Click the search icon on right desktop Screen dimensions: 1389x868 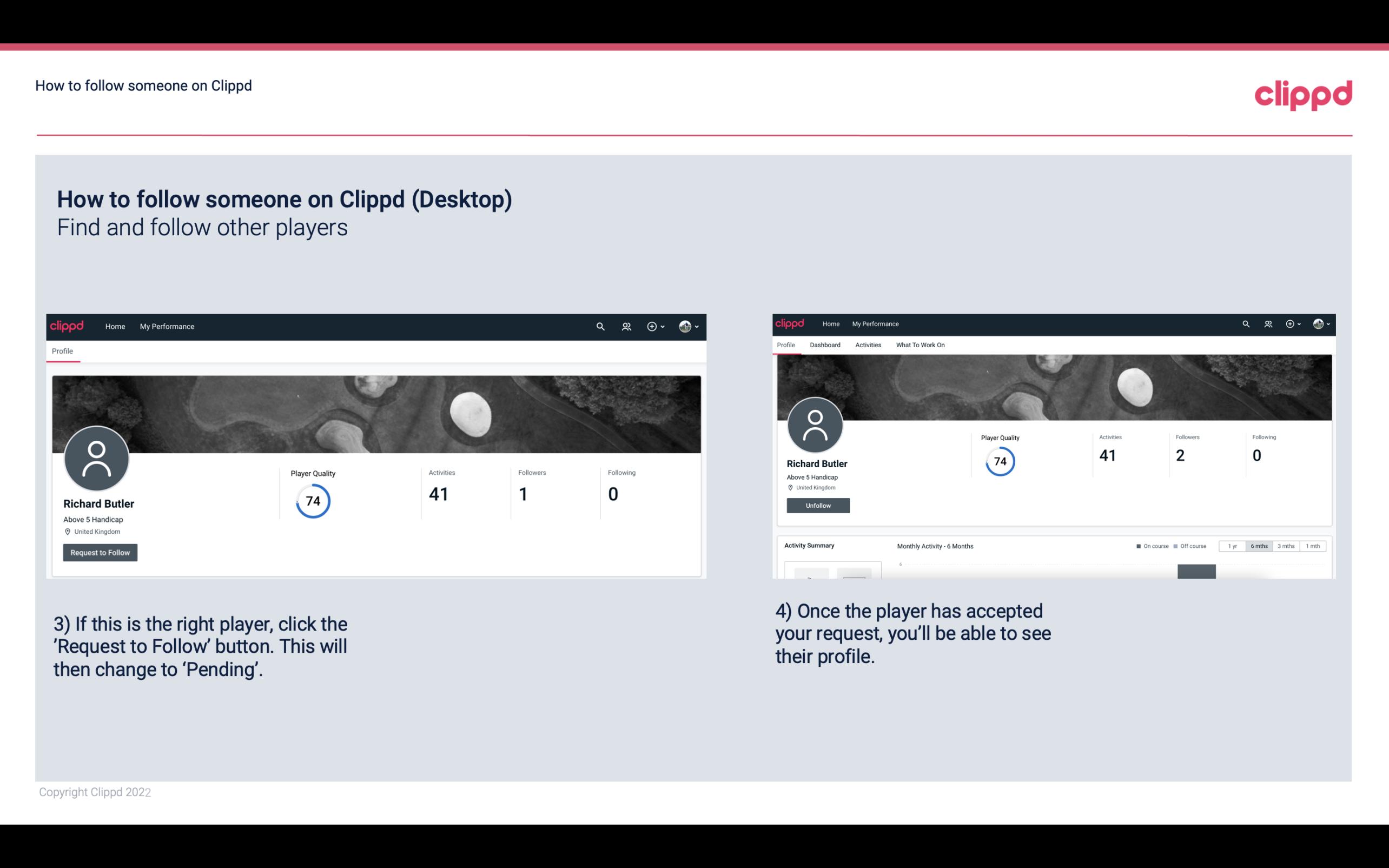click(1246, 323)
